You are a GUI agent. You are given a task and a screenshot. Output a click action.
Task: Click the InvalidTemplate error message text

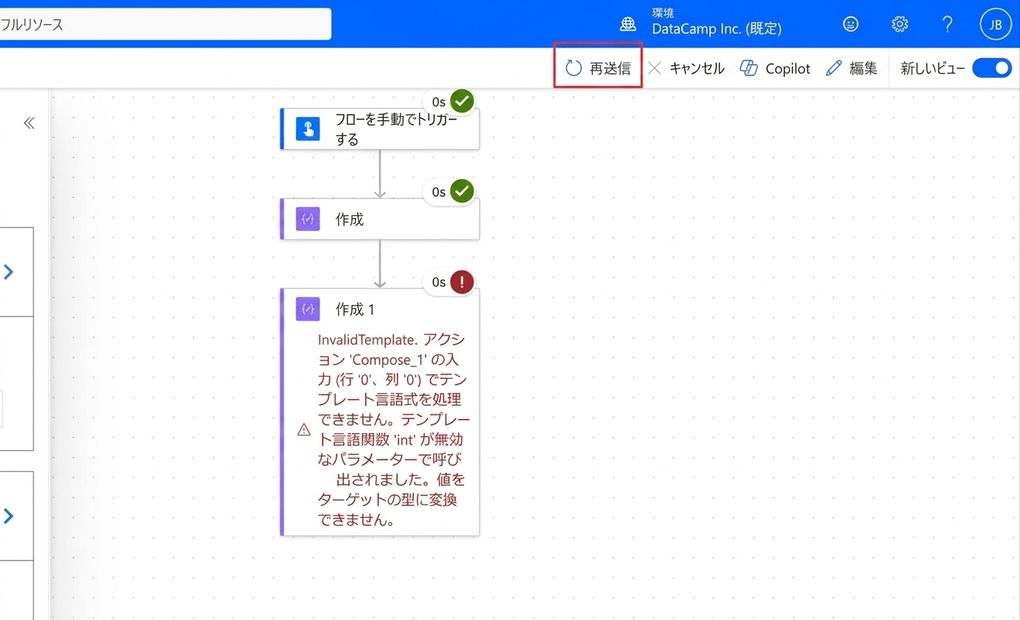pos(393,429)
